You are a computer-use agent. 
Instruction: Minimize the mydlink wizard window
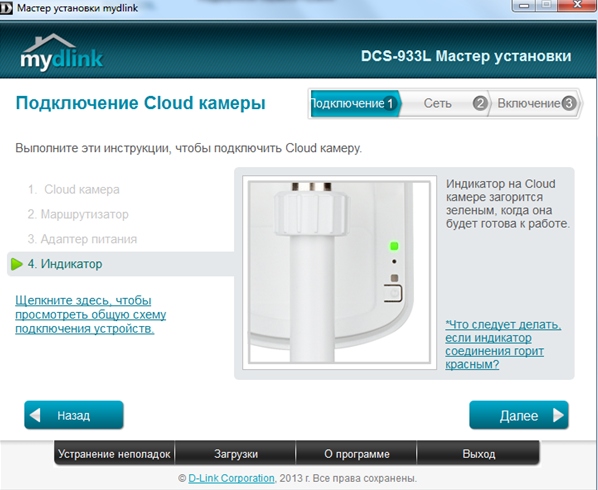[525, 5]
